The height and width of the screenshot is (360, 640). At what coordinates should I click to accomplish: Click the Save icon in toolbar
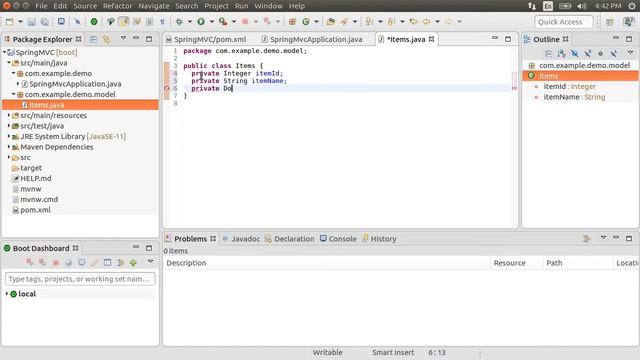pos(31,22)
